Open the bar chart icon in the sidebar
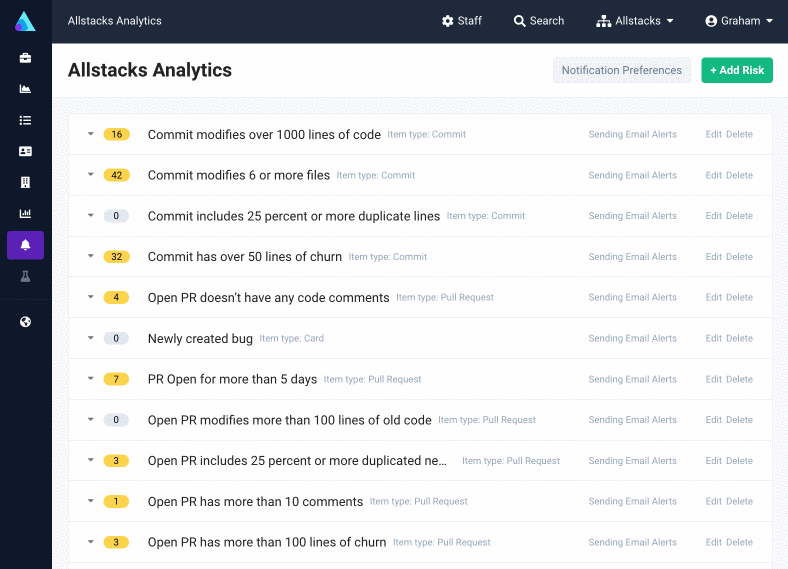 pyautogui.click(x=25, y=213)
